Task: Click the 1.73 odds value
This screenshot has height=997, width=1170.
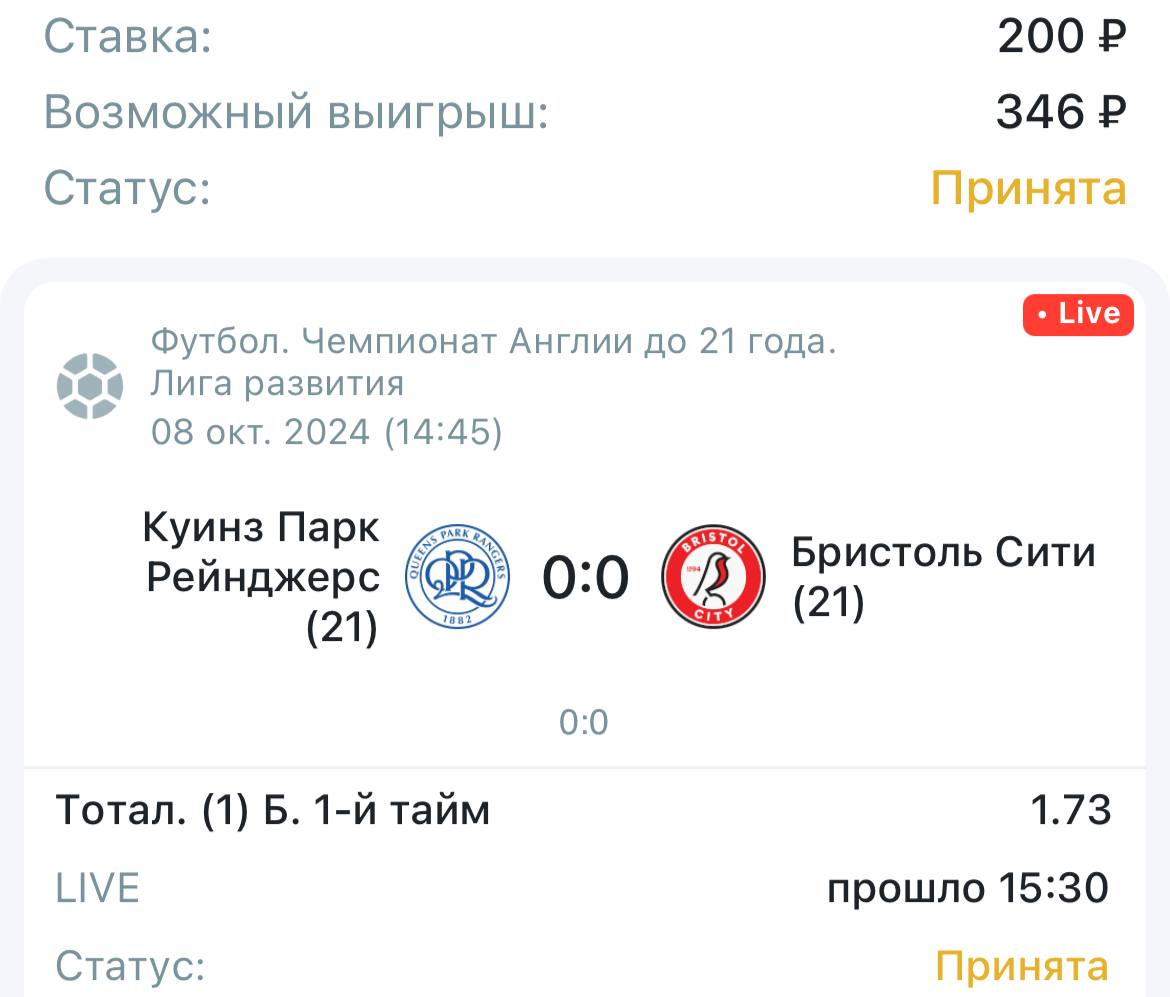Action: [x=1071, y=810]
